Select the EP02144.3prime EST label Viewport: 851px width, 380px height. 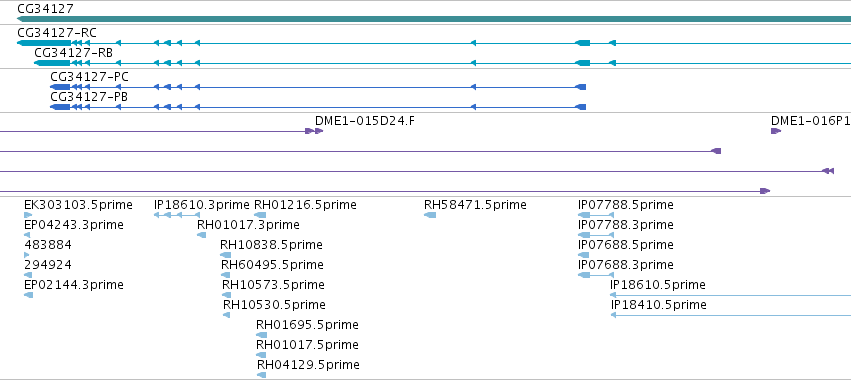tap(74, 284)
